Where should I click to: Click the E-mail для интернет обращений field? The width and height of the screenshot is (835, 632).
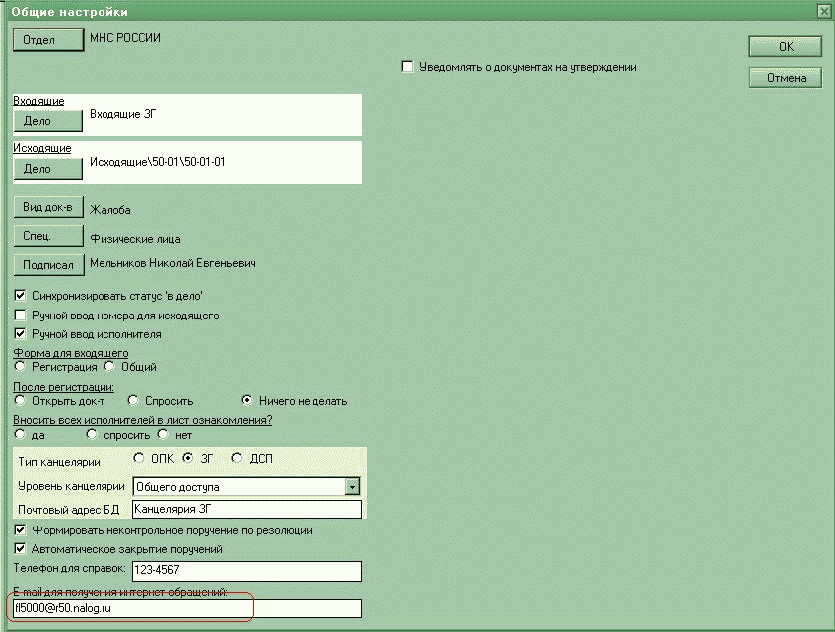[185, 608]
